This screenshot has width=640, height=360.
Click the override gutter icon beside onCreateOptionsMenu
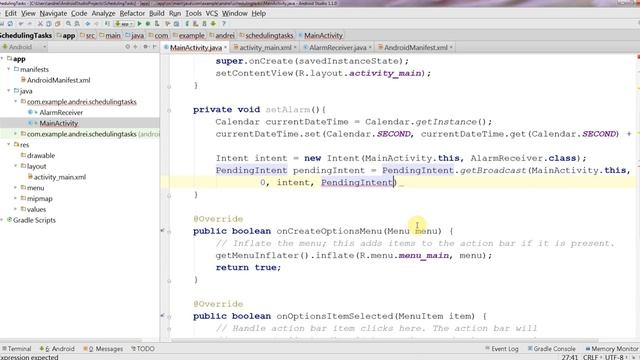tap(162, 231)
